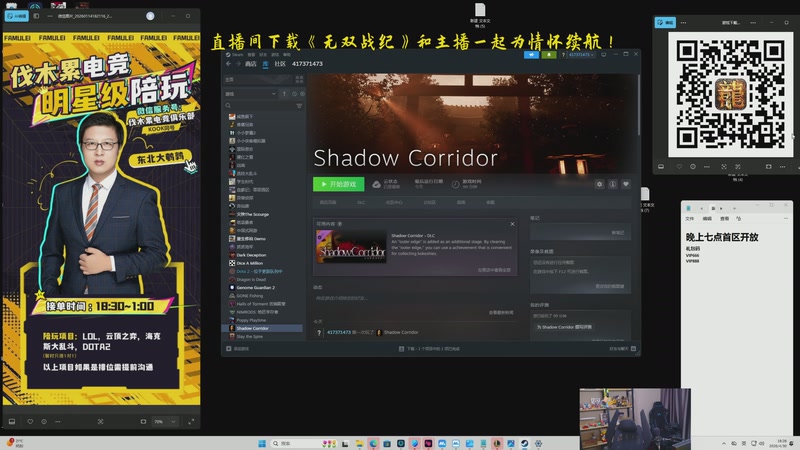Image resolution: width=800 pixels, height=450 pixels.
Task: Open the Steam menu in title bar
Action: (235, 55)
